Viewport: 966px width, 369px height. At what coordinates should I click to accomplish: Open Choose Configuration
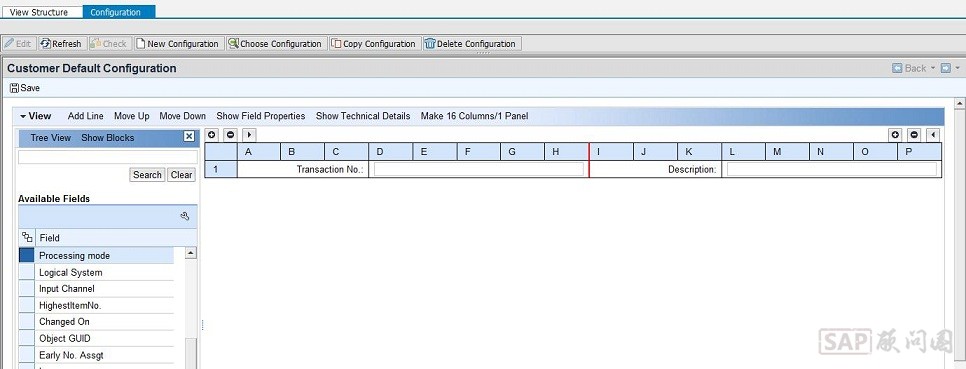(276, 44)
